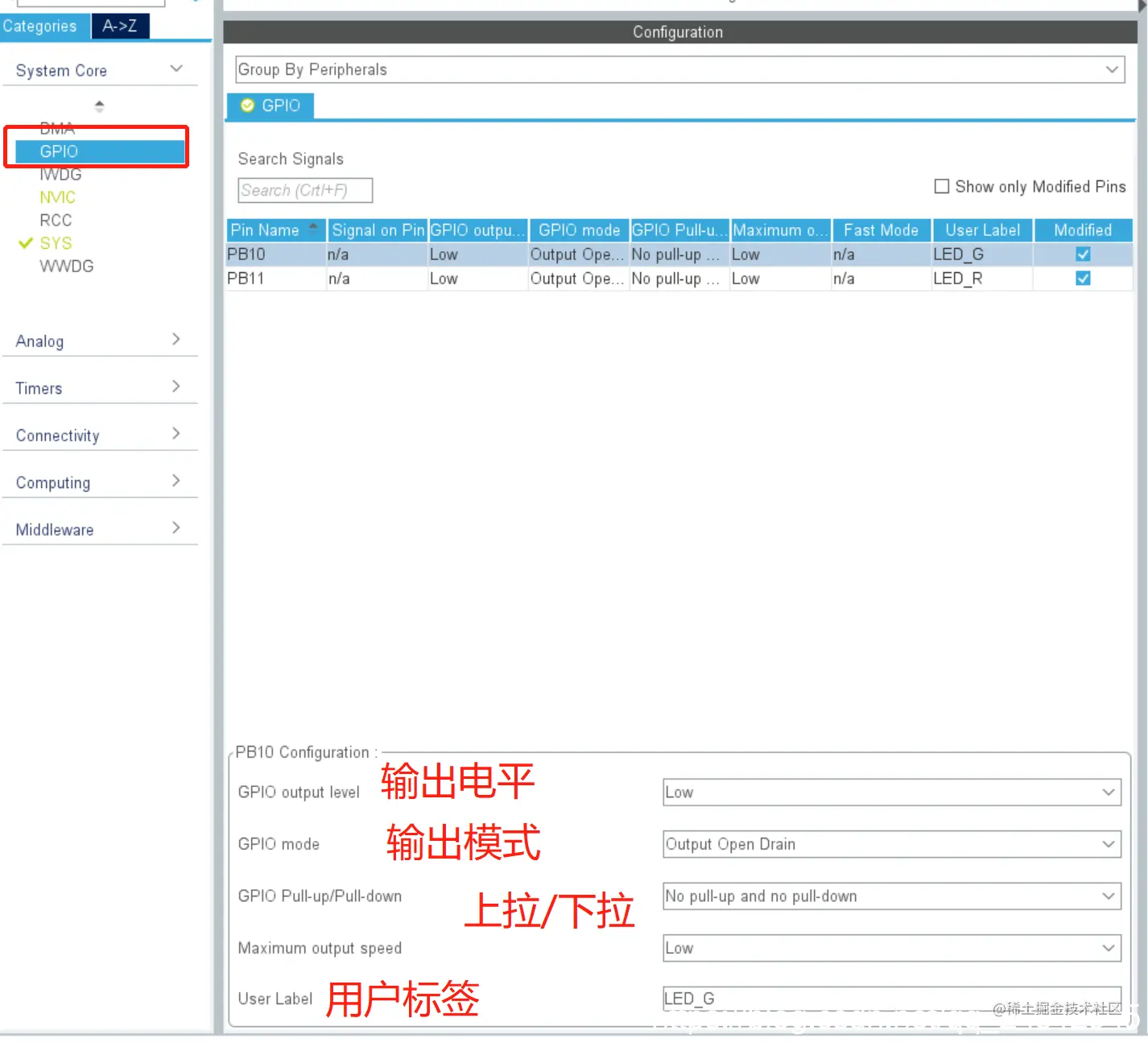
Task: Sort by Fast Mode column header
Action: coord(882,230)
